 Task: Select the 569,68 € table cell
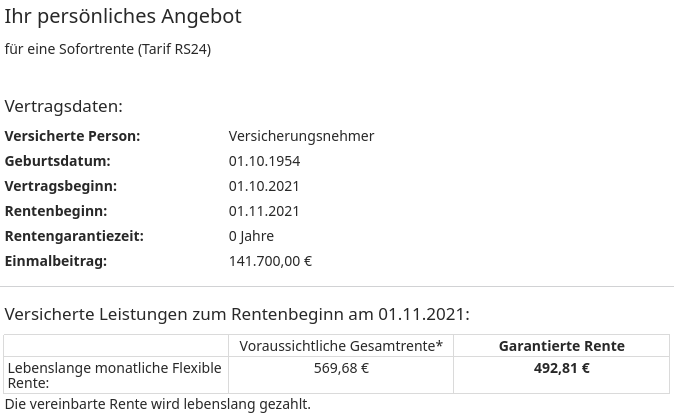341,368
